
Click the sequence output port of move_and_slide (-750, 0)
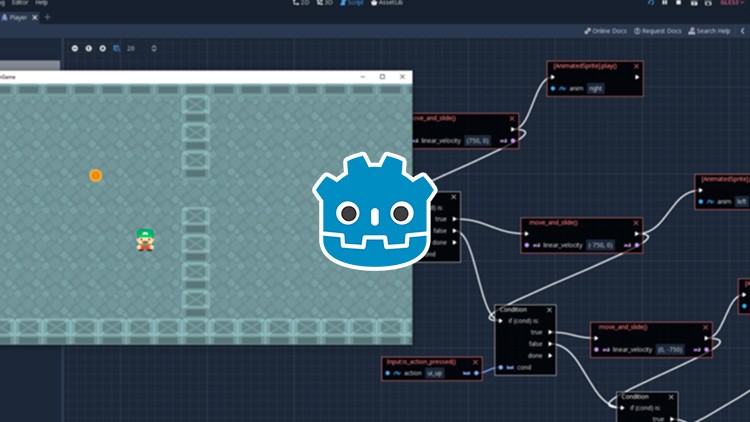click(x=637, y=234)
